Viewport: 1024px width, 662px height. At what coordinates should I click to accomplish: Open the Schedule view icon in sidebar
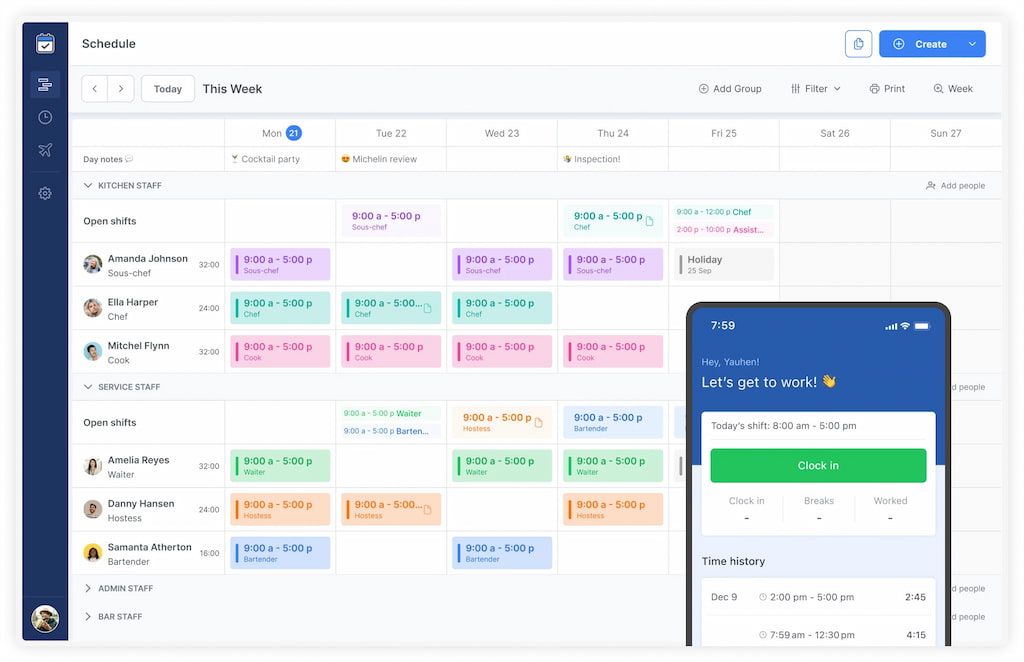(x=45, y=85)
